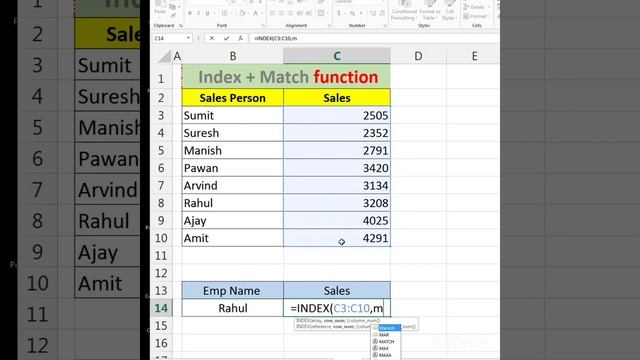The height and width of the screenshot is (360, 640).
Task: Select the 'Sales Person' header cell
Action: coord(233,98)
